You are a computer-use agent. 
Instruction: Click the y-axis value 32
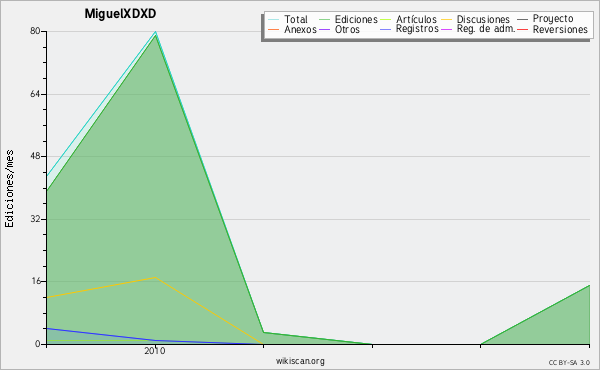point(35,219)
